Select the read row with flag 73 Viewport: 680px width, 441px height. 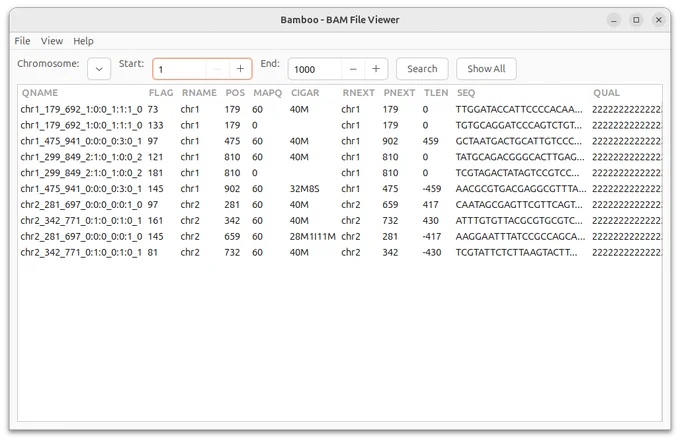pyautogui.click(x=340, y=109)
